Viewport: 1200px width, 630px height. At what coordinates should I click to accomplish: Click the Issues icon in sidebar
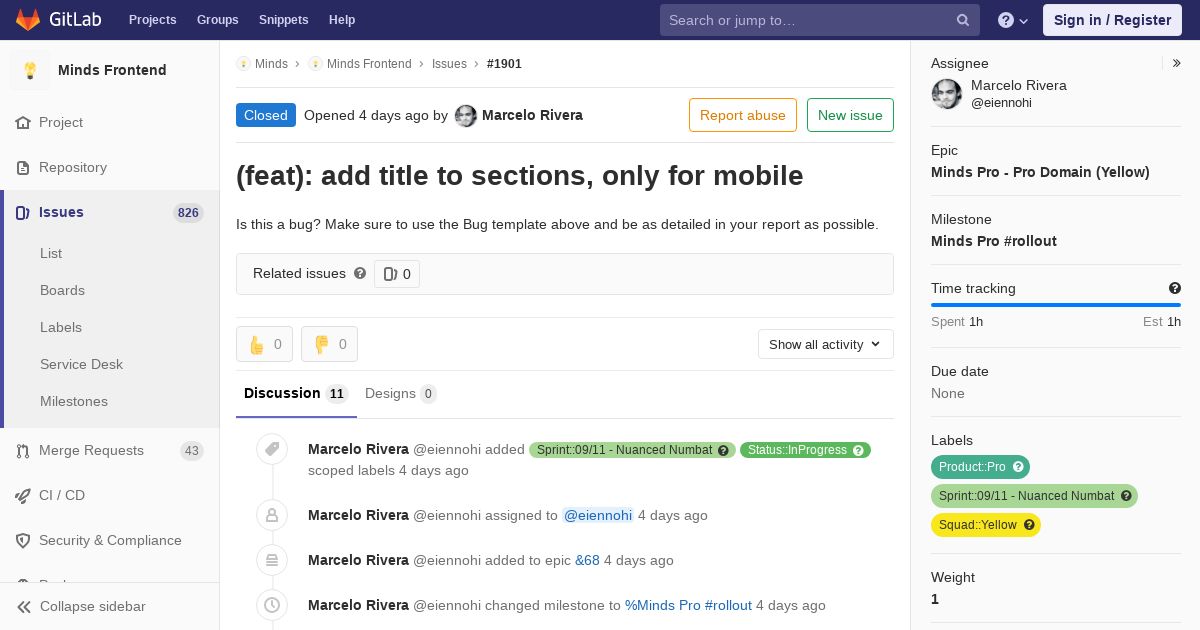pos(23,212)
